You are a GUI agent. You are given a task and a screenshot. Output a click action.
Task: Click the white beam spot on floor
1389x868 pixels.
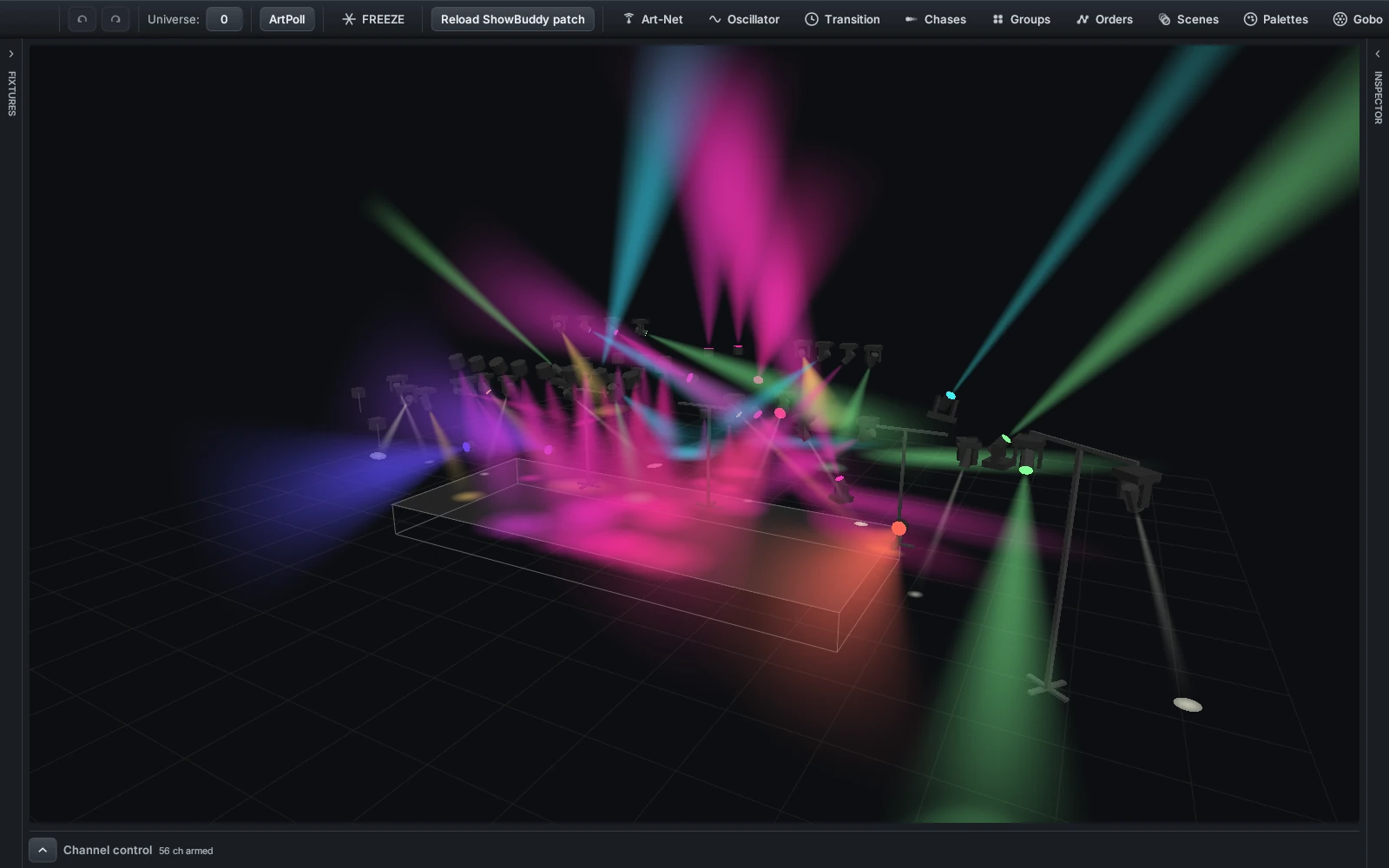1188,704
